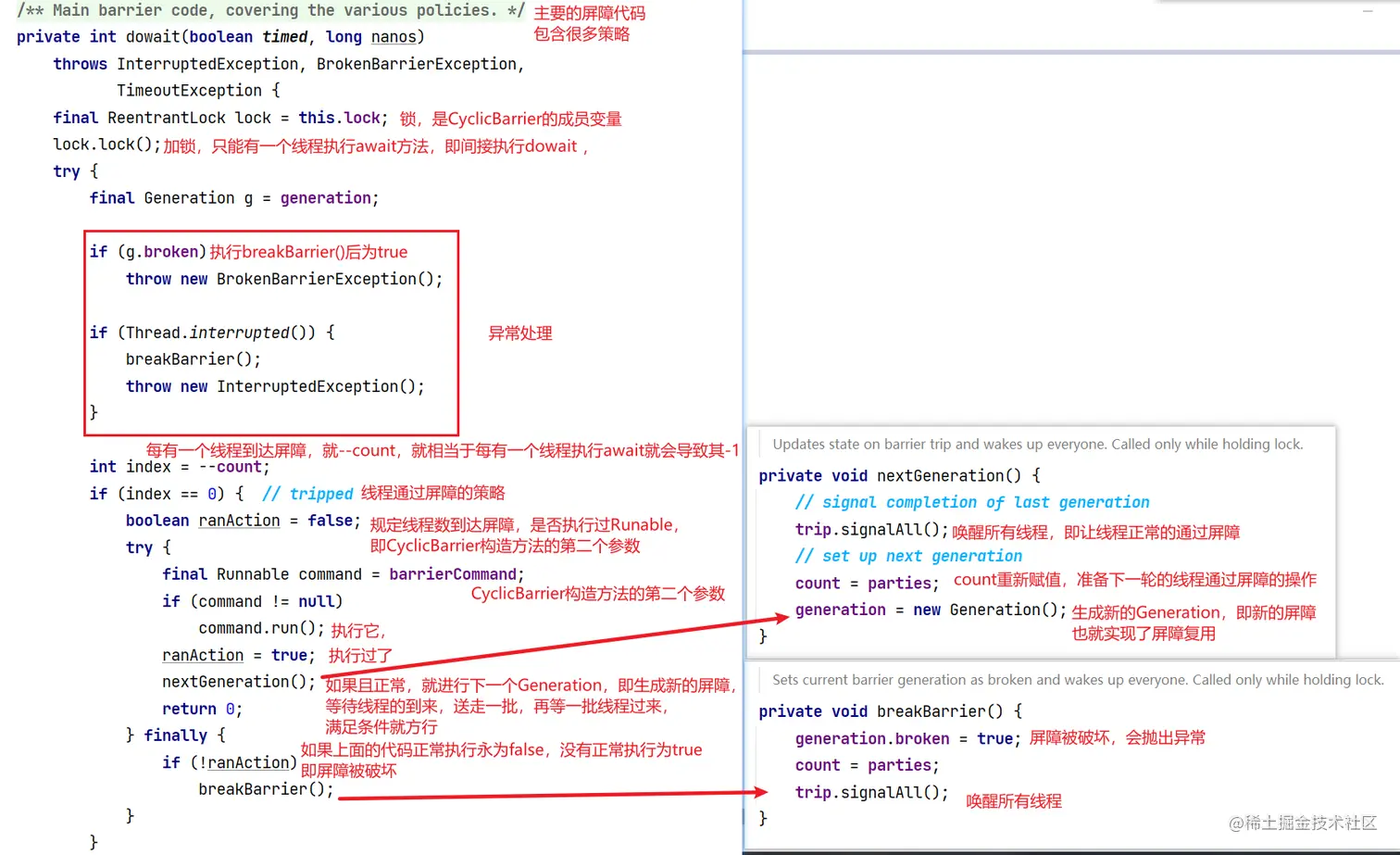Viewport: 1400px width, 855px height.
Task: Click the 'return 0;' statement
Action: point(203,709)
